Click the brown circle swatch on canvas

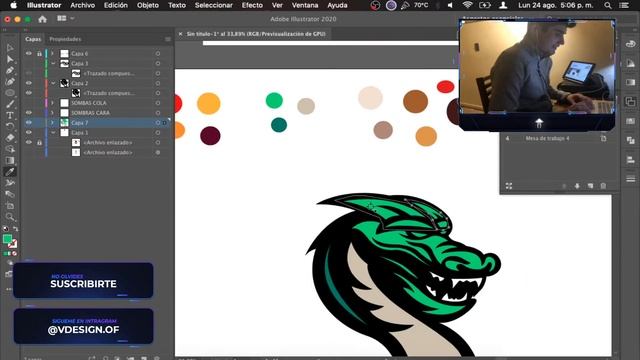tap(416, 101)
